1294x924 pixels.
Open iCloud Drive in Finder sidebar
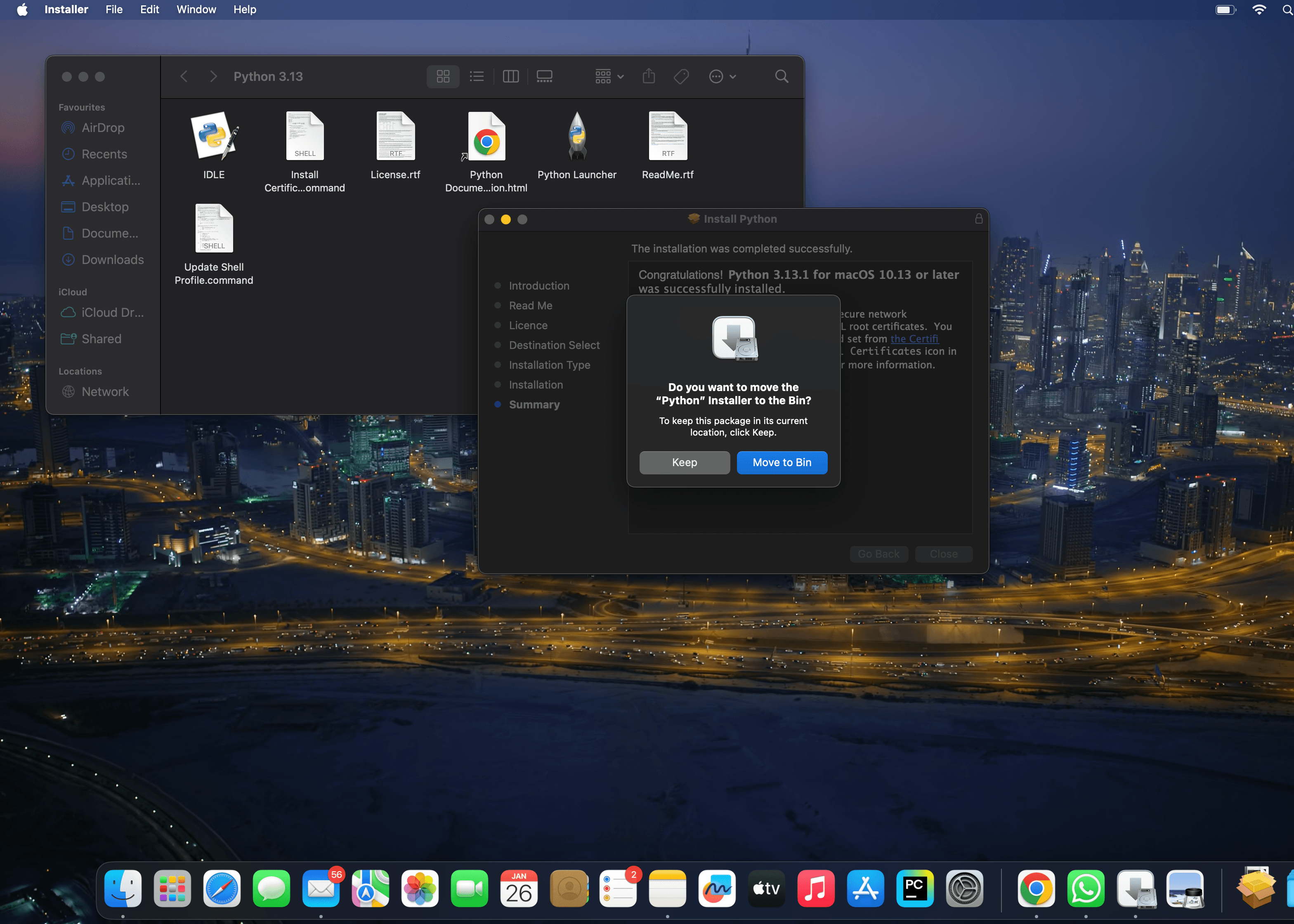pos(102,312)
